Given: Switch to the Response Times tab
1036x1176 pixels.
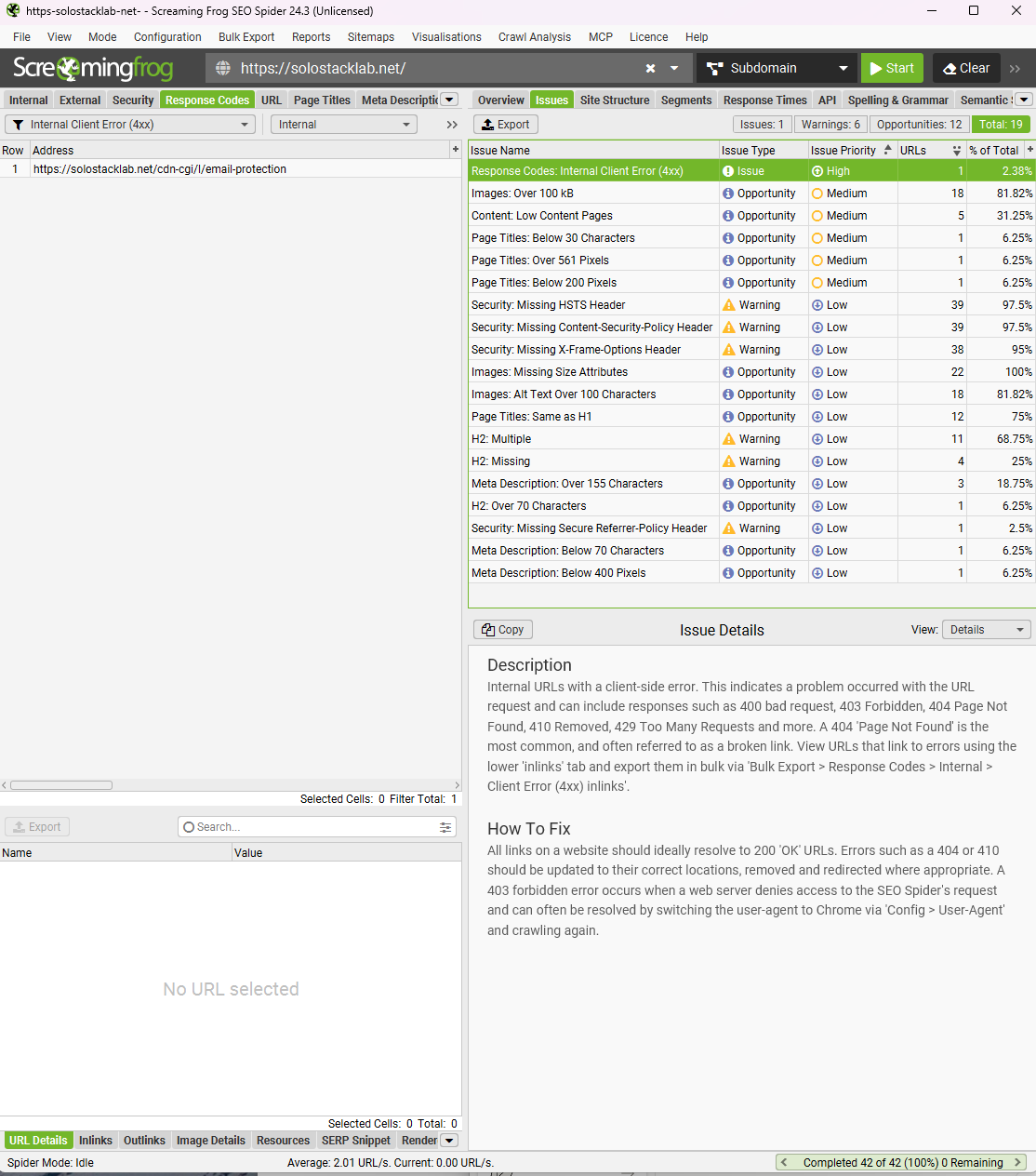Looking at the screenshot, I should point(764,100).
